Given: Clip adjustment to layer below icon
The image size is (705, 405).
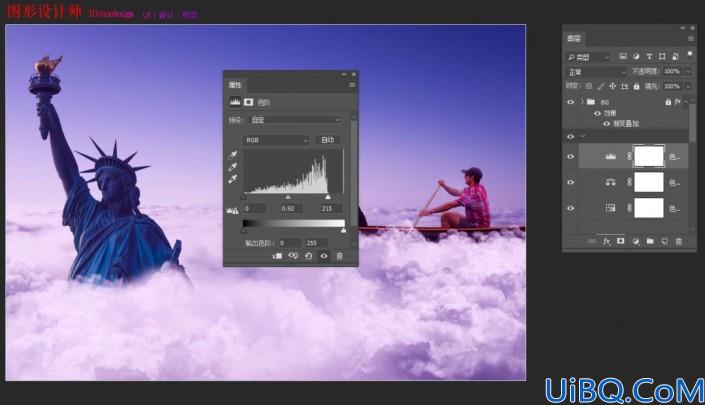Looking at the screenshot, I should point(277,256).
